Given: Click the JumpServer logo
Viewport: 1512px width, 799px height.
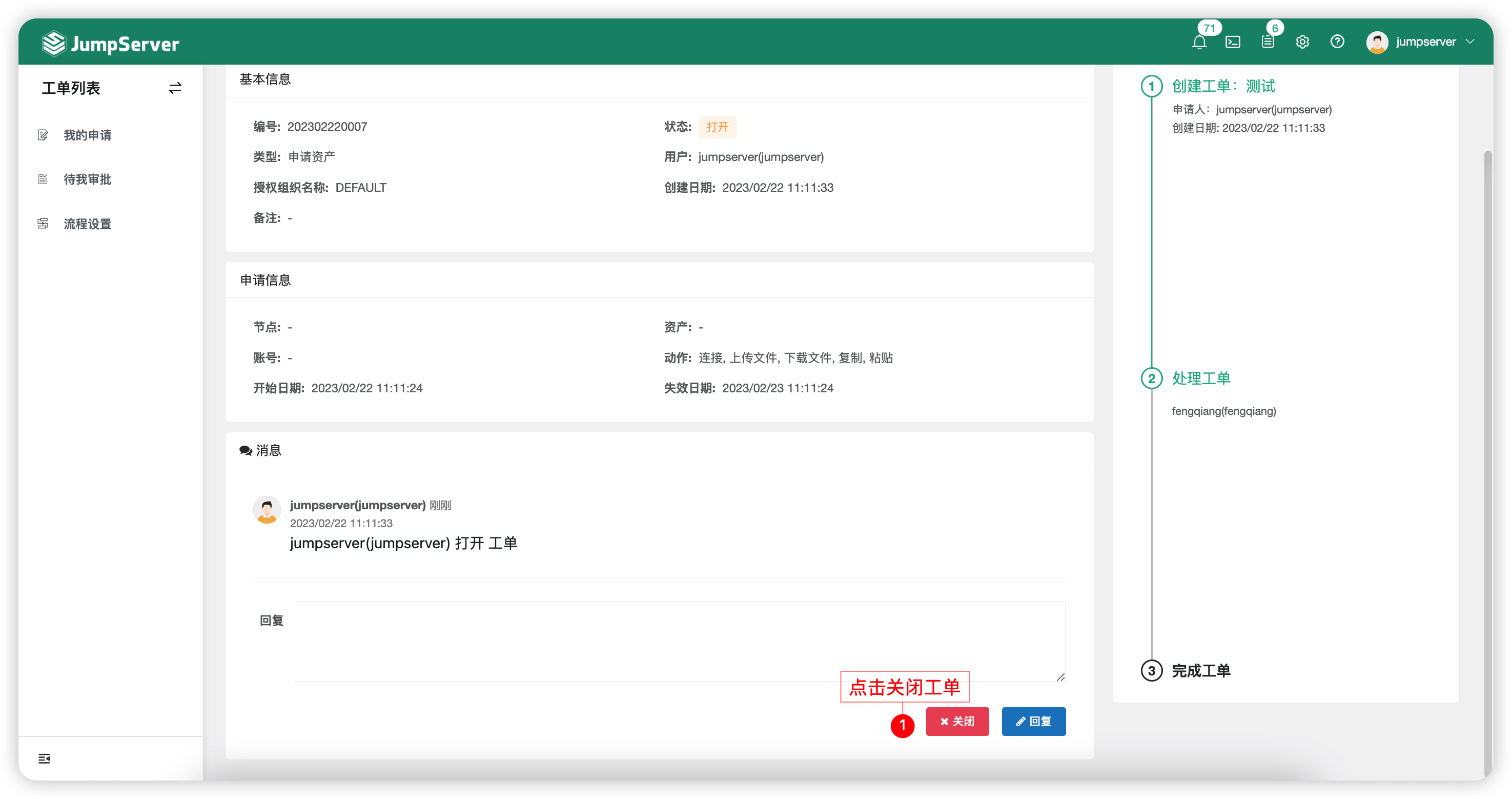Looking at the screenshot, I should [x=111, y=44].
